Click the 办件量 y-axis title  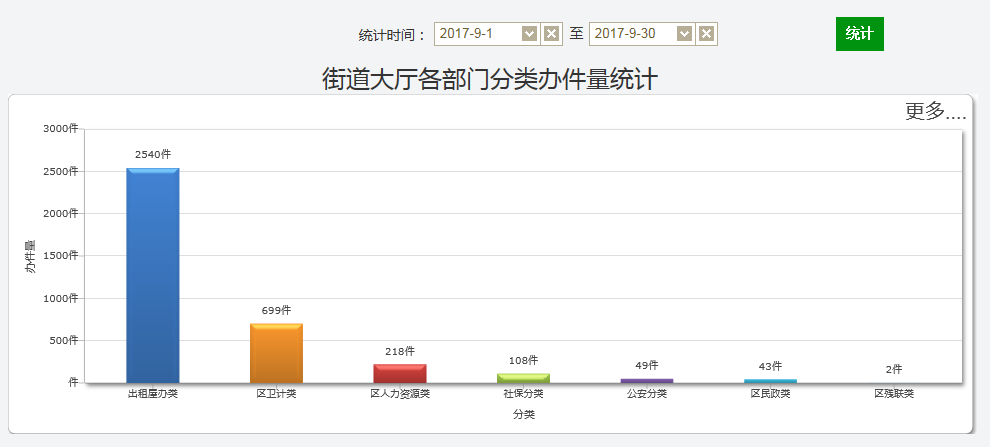pos(30,256)
